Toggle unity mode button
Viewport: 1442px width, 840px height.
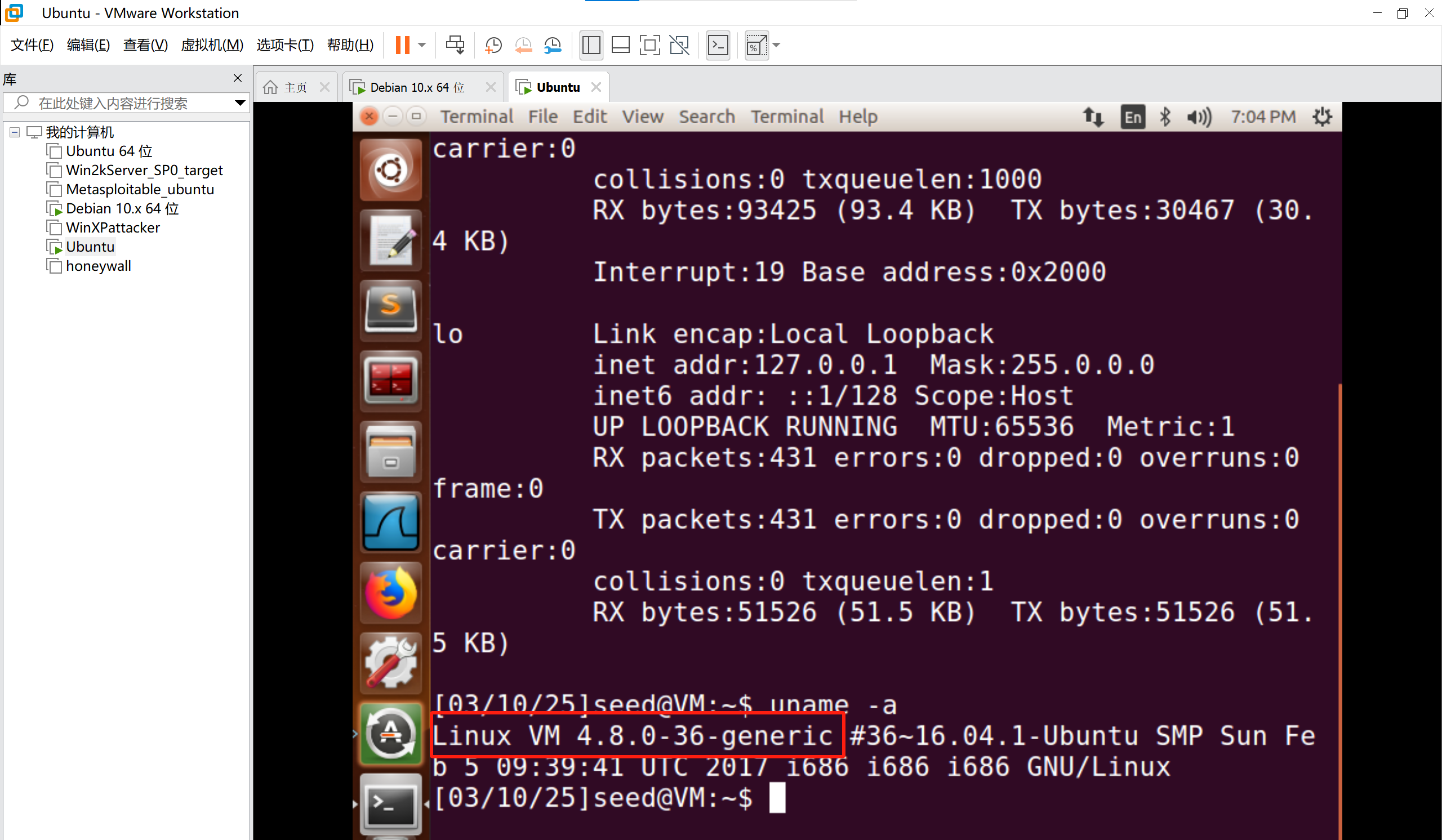point(679,45)
